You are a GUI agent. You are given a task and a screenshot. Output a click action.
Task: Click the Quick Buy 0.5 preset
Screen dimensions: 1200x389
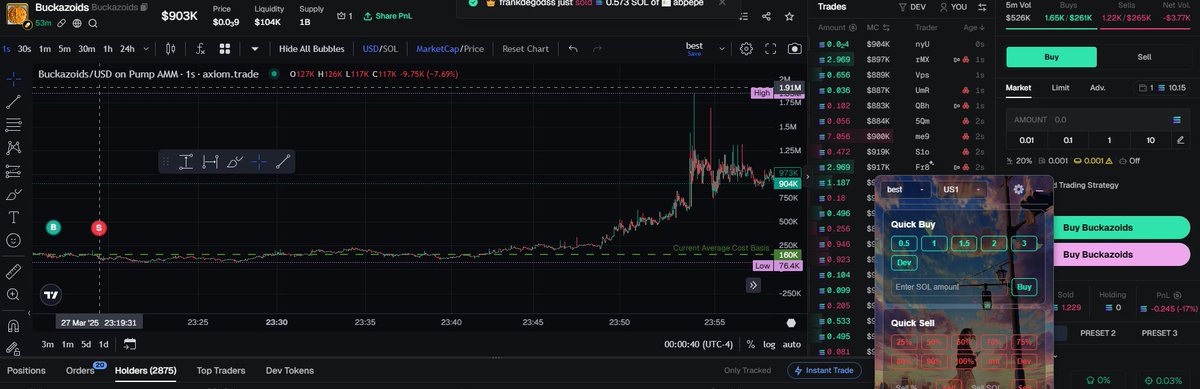tap(904, 243)
